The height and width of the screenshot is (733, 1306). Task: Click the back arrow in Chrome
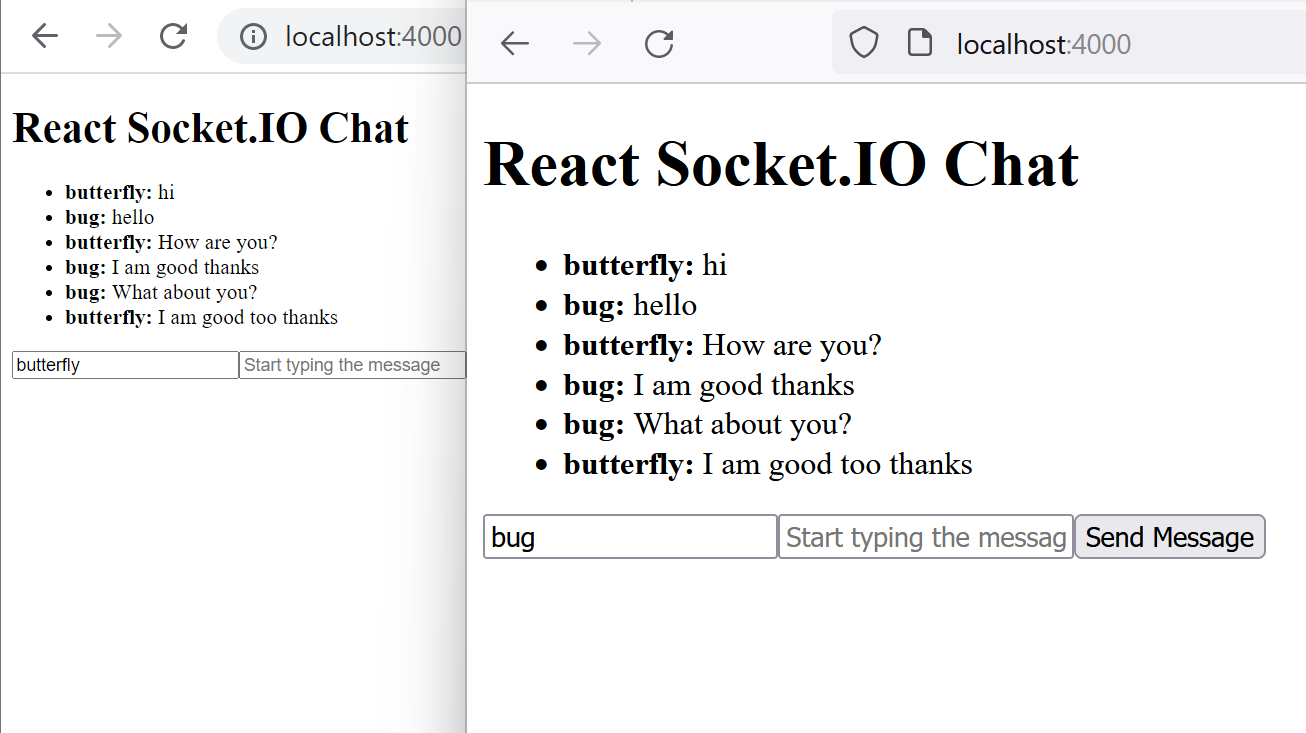(44, 36)
